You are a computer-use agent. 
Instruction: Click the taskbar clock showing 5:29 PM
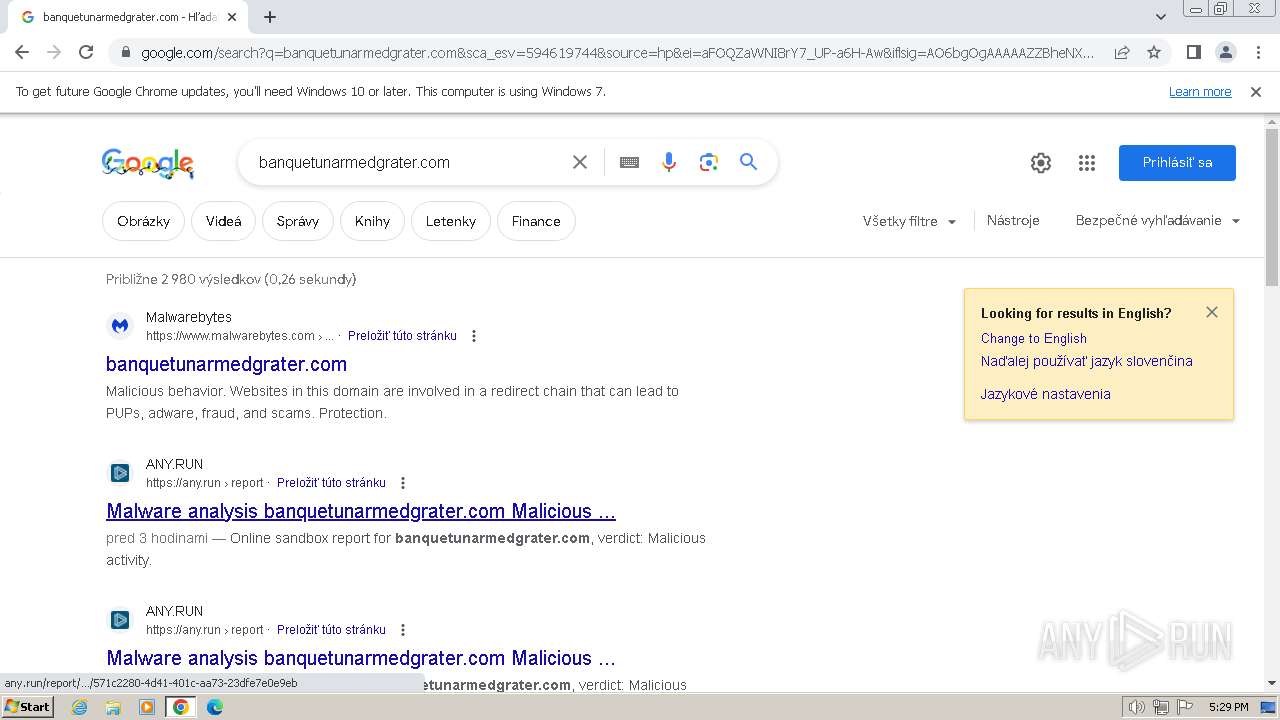click(1228, 707)
